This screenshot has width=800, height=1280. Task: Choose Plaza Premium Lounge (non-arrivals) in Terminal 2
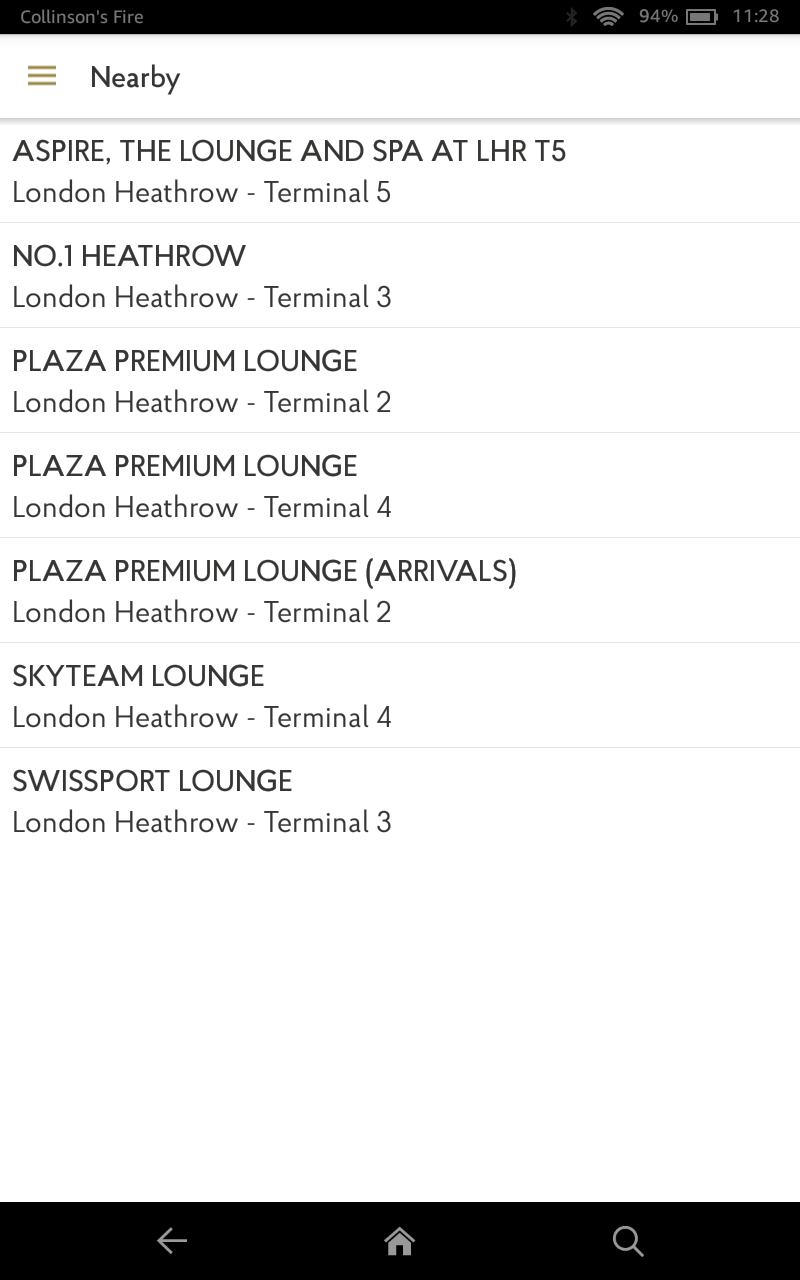(185, 362)
